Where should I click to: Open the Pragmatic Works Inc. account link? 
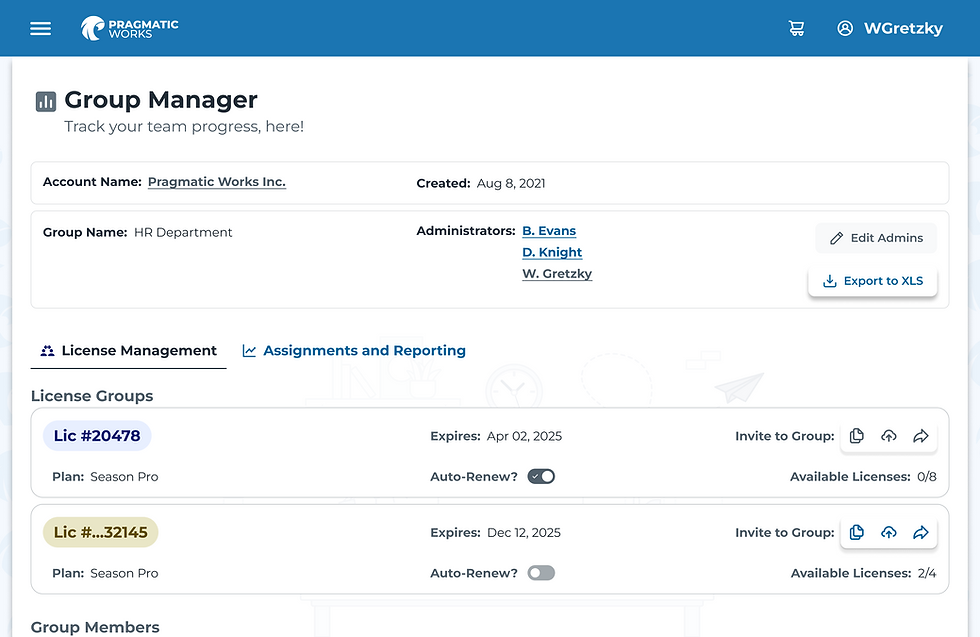pos(216,182)
